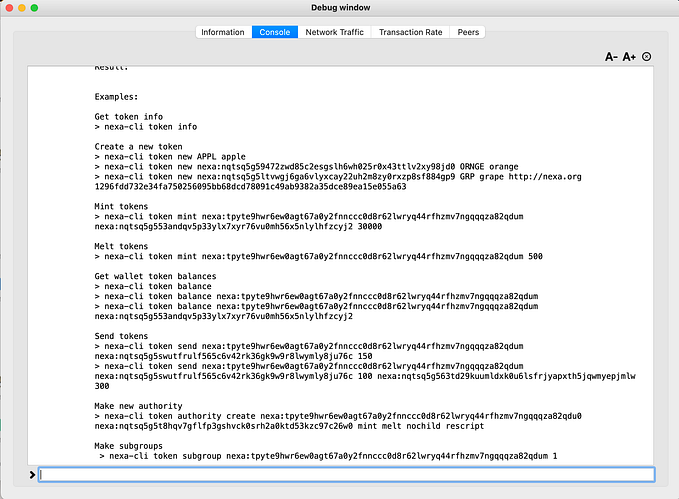Increase console font size with A+
The height and width of the screenshot is (499, 679).
pyautogui.click(x=629, y=57)
